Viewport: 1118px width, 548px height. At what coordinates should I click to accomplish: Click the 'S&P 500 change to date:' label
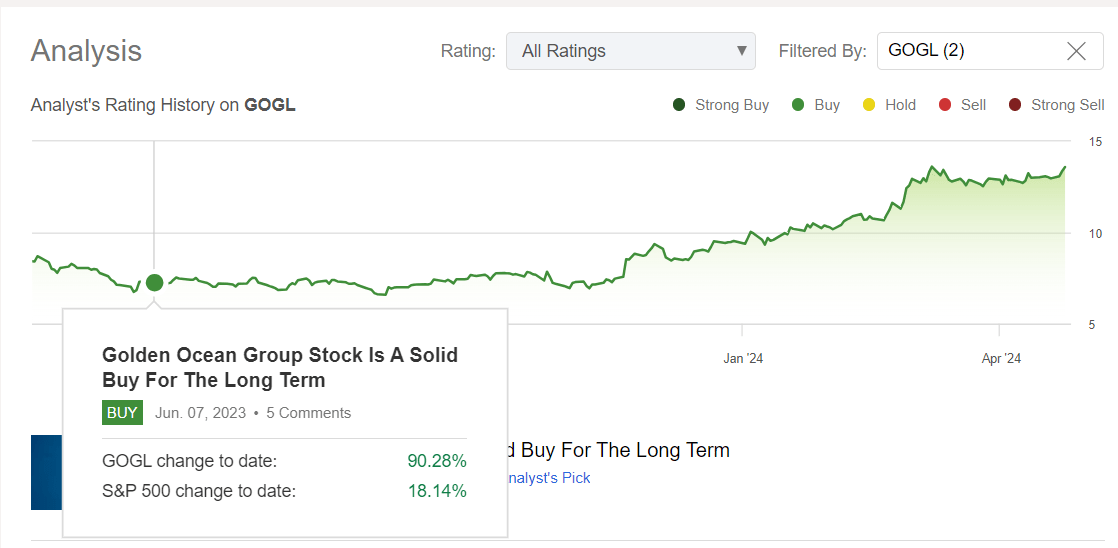199,491
